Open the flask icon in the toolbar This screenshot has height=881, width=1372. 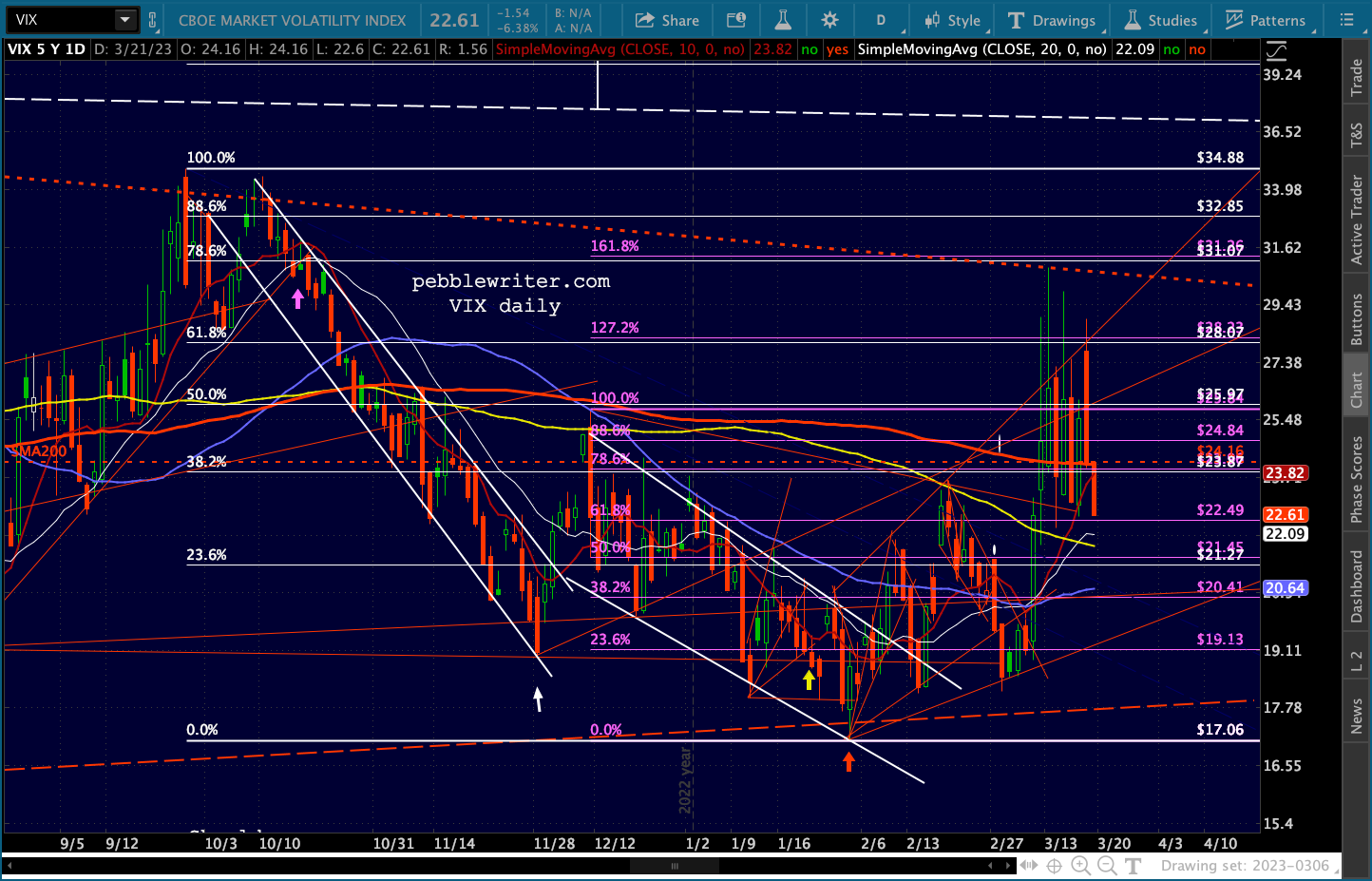783,20
